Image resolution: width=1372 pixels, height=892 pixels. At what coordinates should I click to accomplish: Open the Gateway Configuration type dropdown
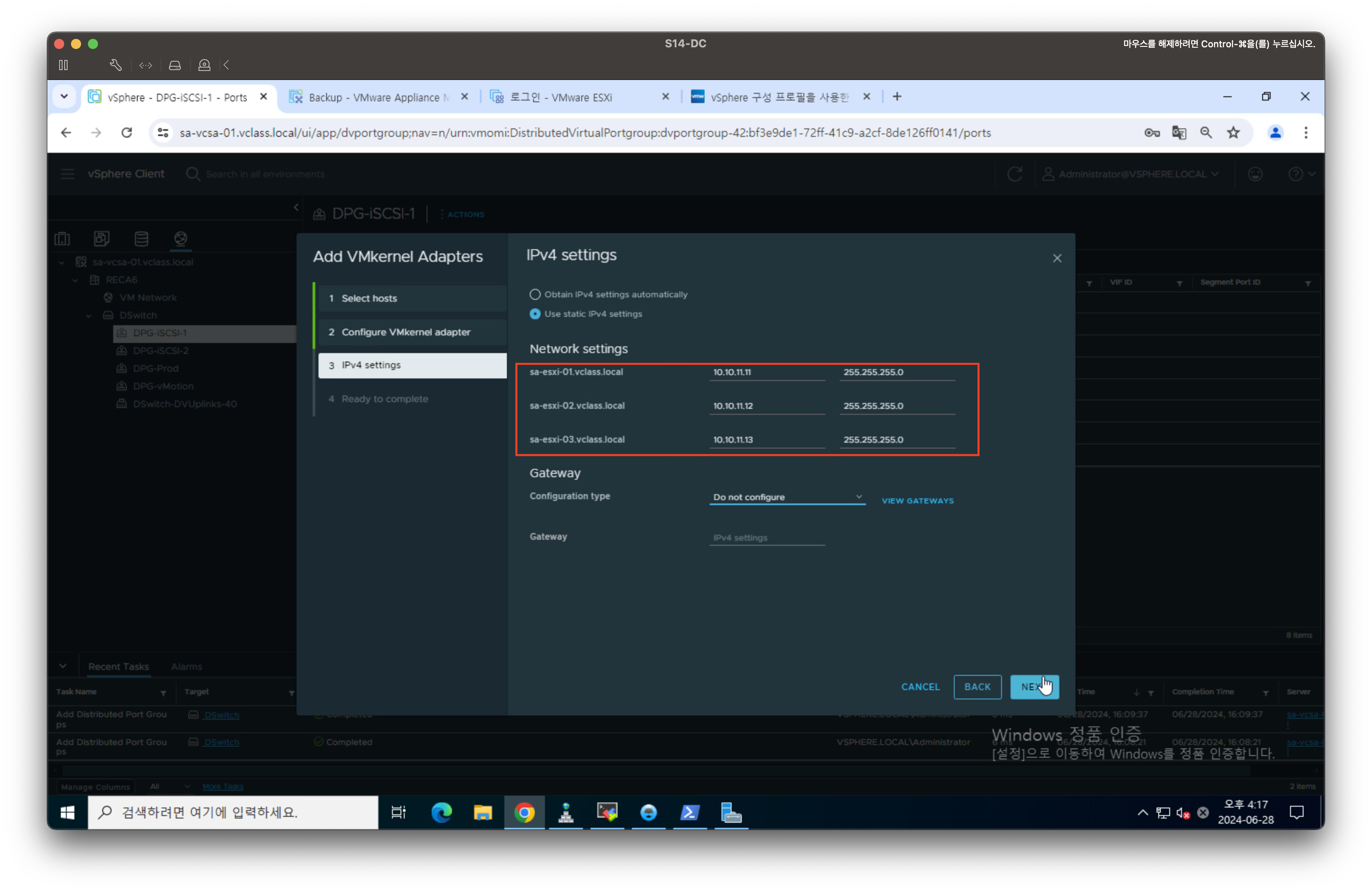click(787, 497)
